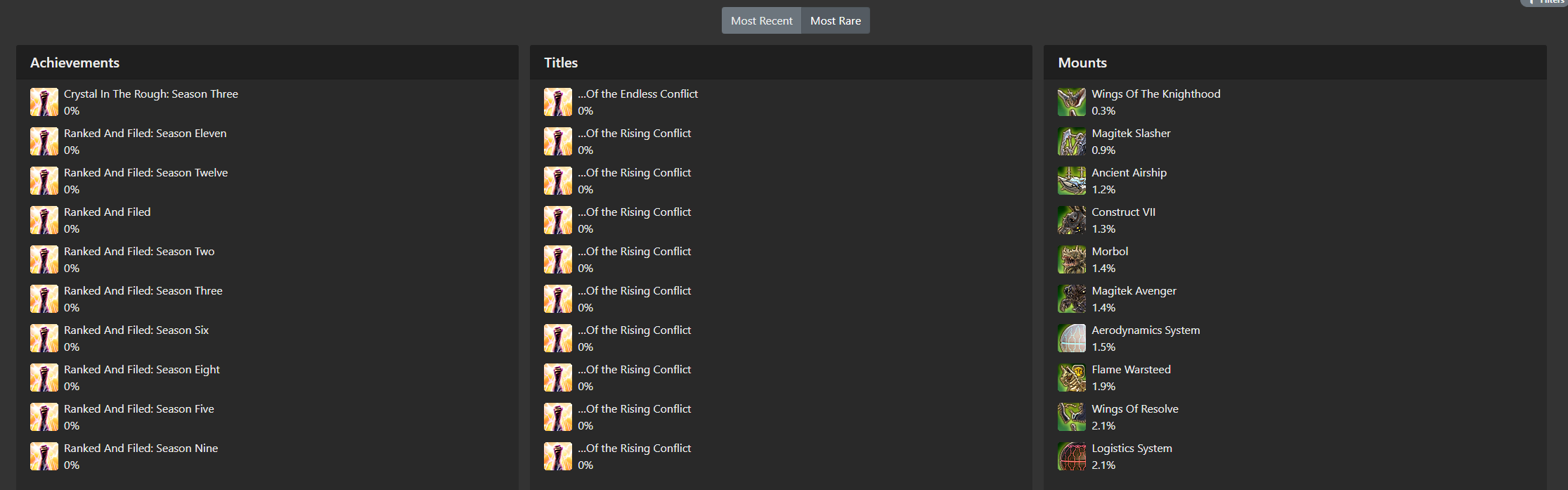The height and width of the screenshot is (490, 1568).
Task: Open the Logistics System mount name
Action: (x=1132, y=449)
